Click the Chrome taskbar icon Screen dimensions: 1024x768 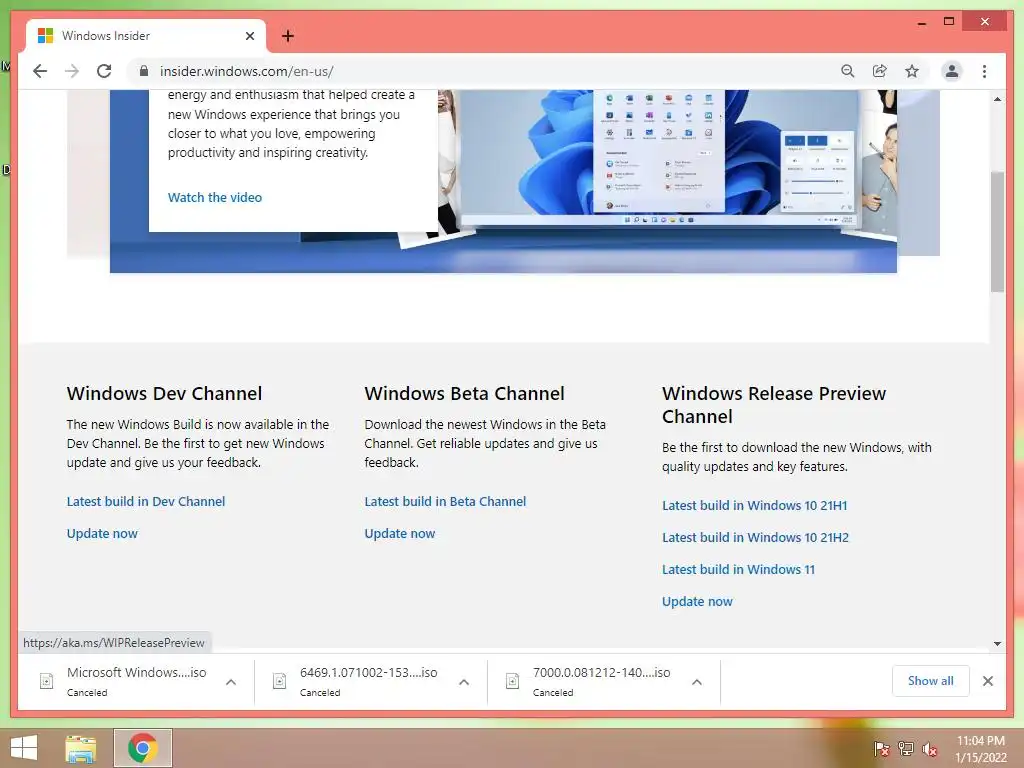point(143,748)
